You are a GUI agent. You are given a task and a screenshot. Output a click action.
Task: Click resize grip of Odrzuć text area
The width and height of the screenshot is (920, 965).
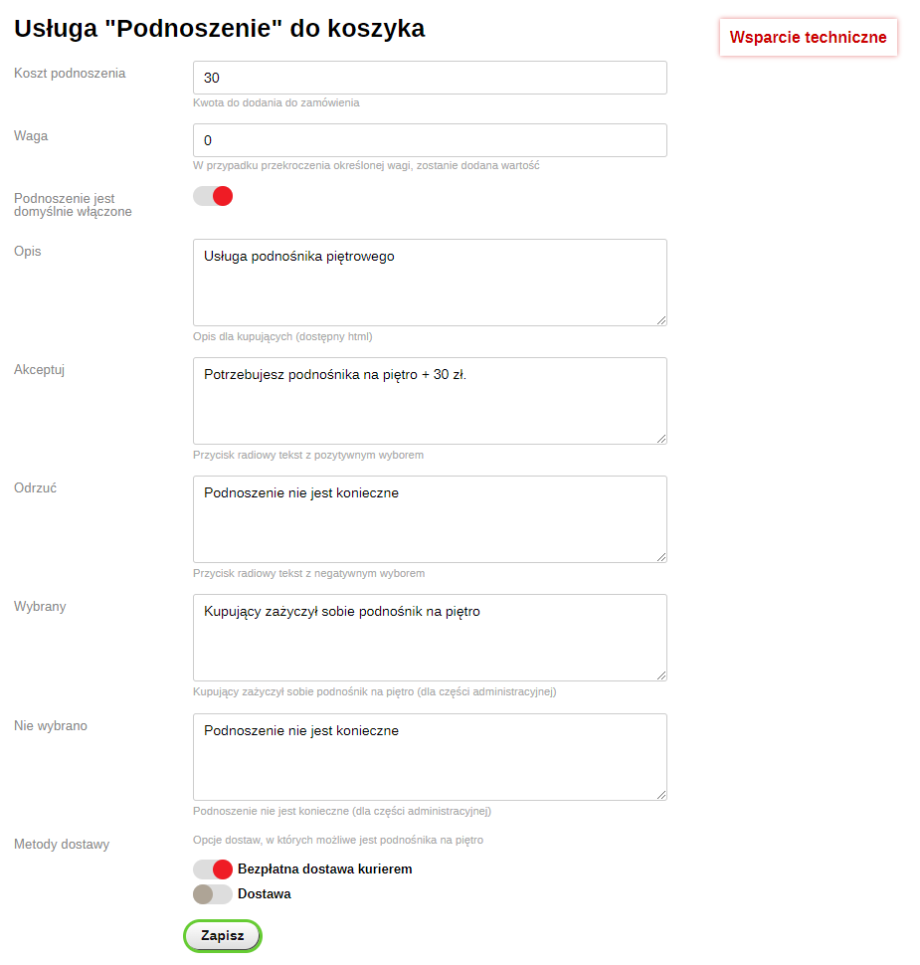661,557
